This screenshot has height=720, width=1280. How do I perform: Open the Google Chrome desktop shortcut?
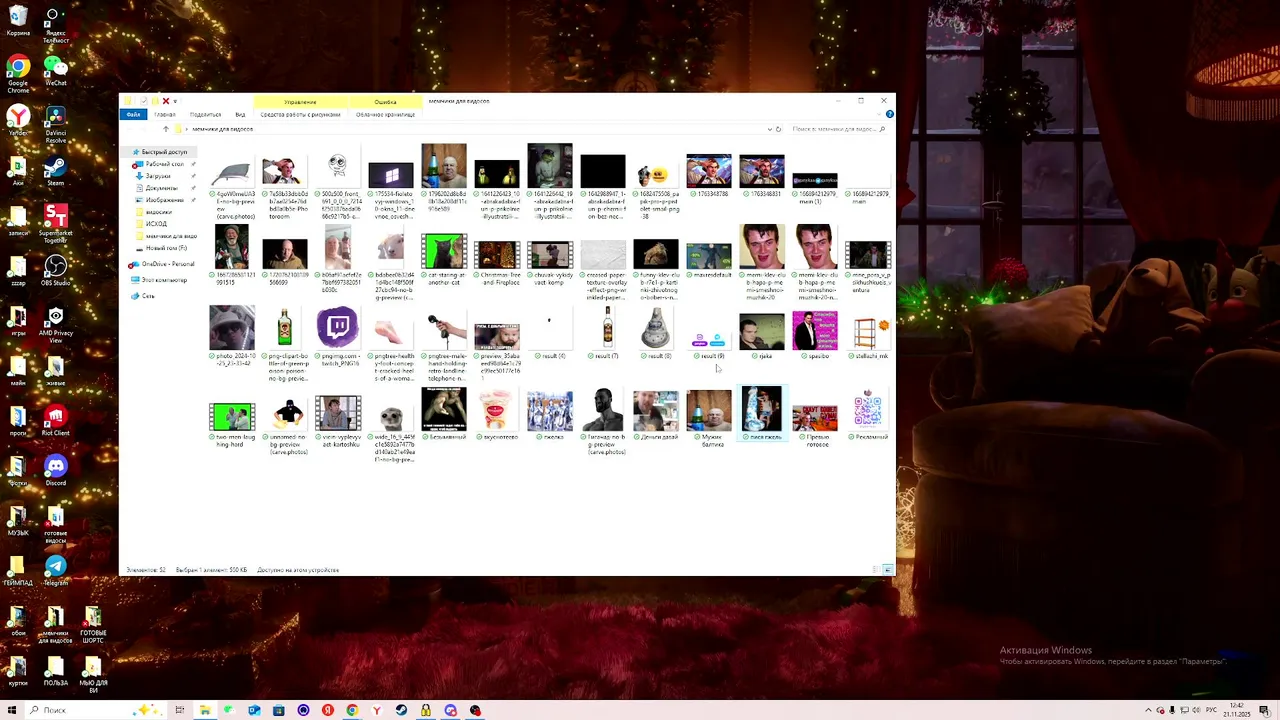point(17,74)
